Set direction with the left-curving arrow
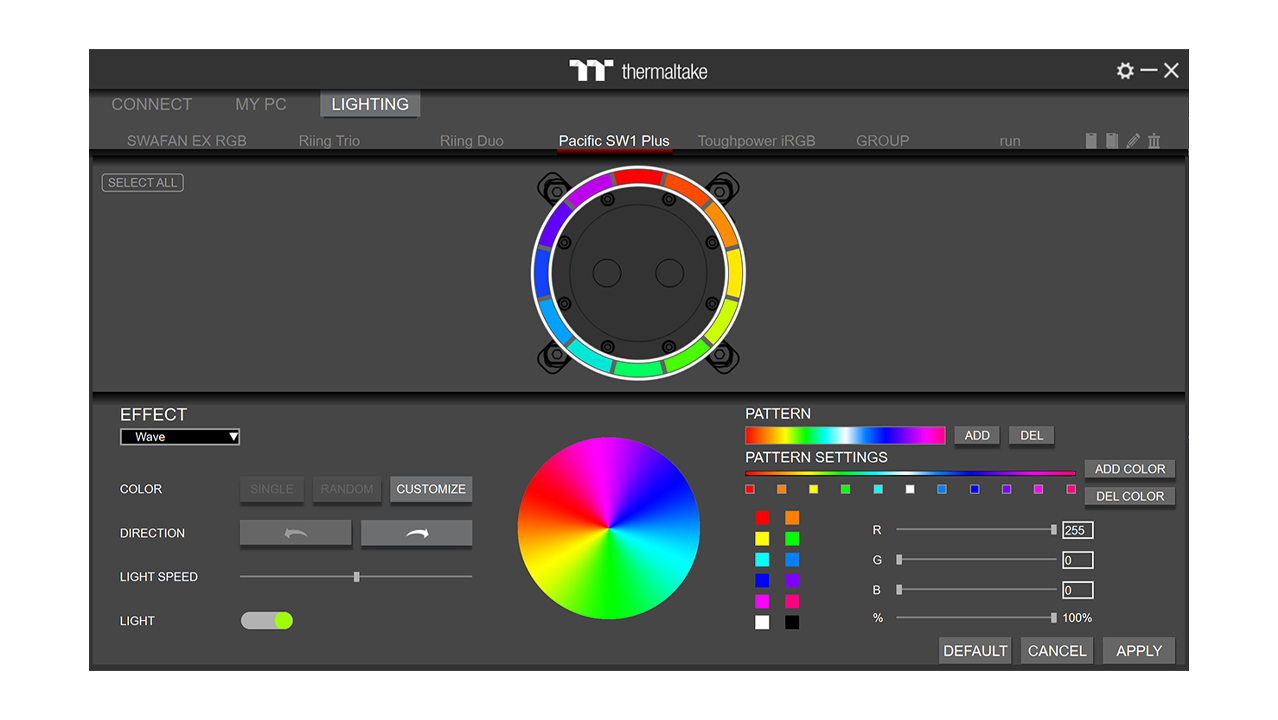Viewport: 1278px width, 720px height. pos(296,533)
